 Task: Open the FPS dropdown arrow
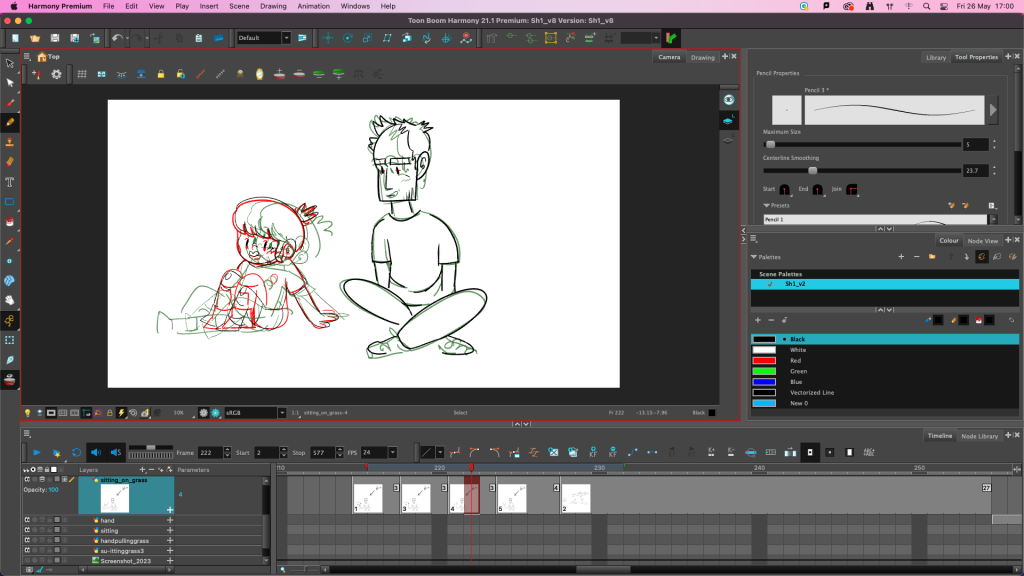(394, 453)
